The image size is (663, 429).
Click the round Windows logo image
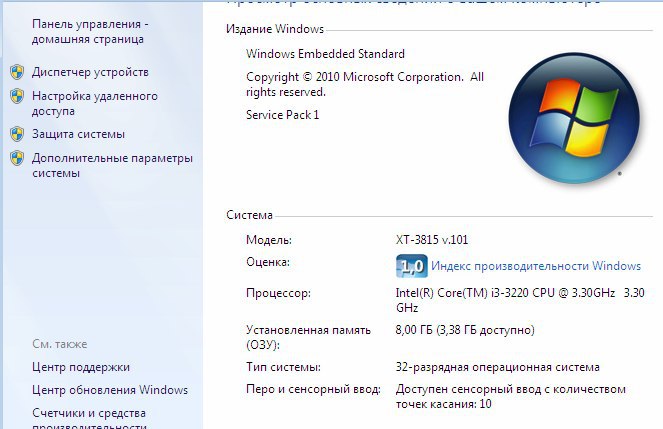point(574,118)
